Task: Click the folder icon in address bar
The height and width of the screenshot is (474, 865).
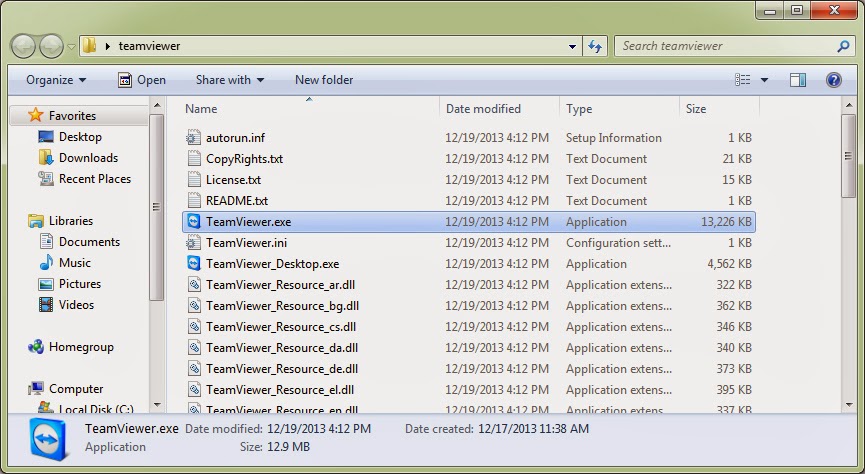Action: click(89, 46)
